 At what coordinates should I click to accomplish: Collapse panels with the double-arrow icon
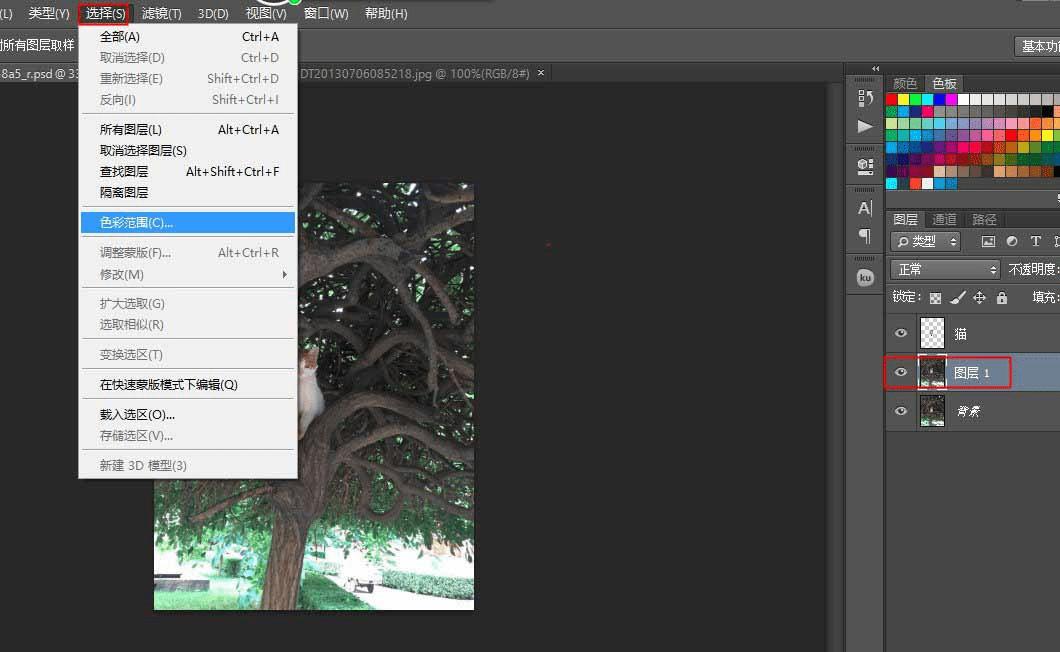875,68
